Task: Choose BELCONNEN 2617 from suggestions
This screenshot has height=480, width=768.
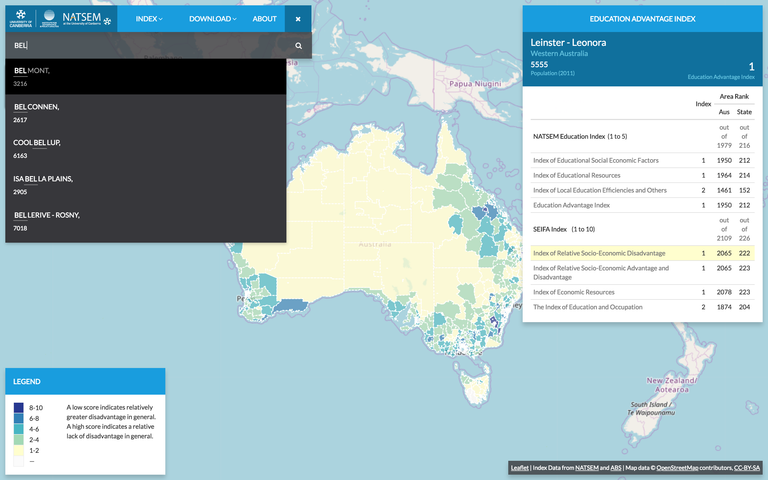Action: pos(145,113)
